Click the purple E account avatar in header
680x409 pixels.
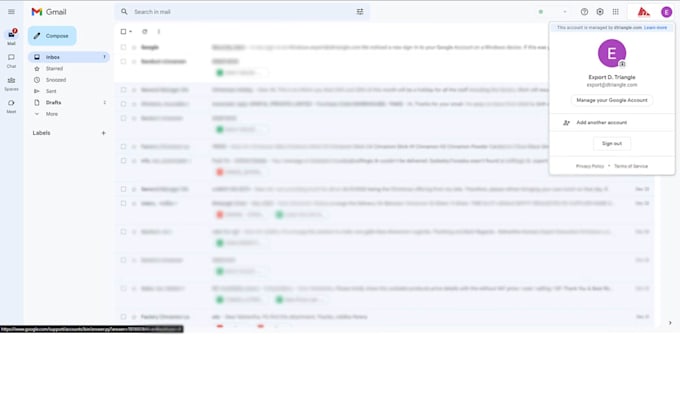coord(667,12)
